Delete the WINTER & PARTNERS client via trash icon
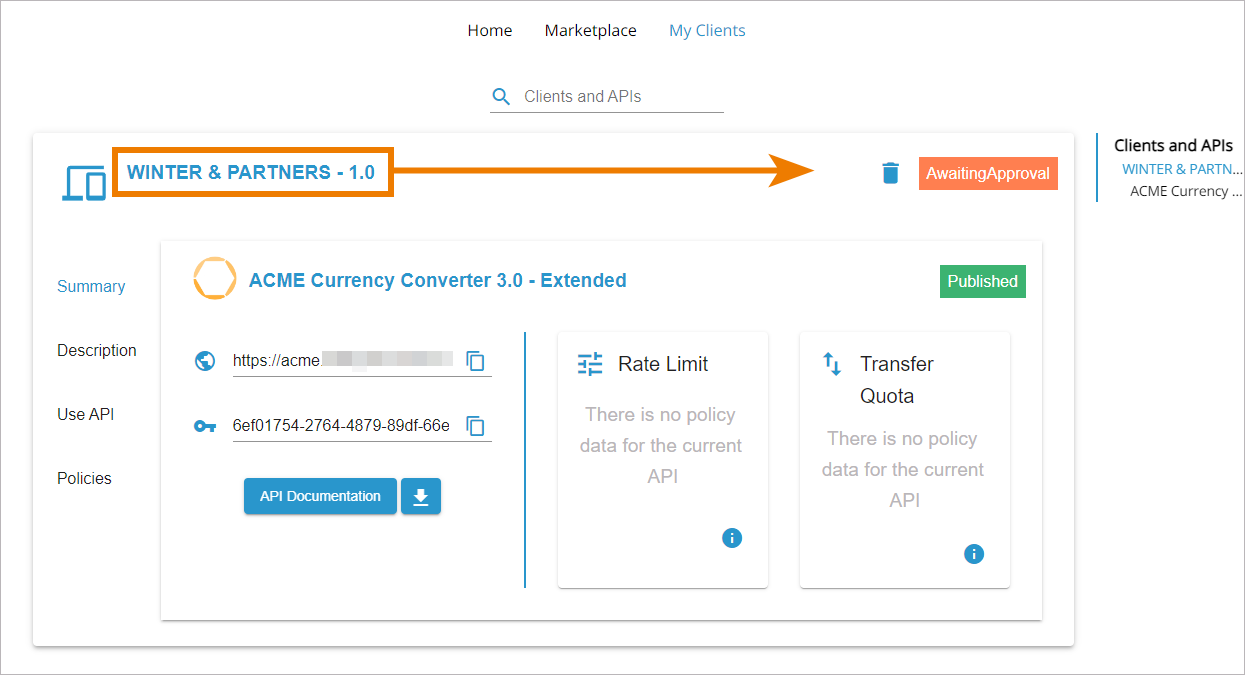The width and height of the screenshot is (1245, 675). tap(890, 173)
